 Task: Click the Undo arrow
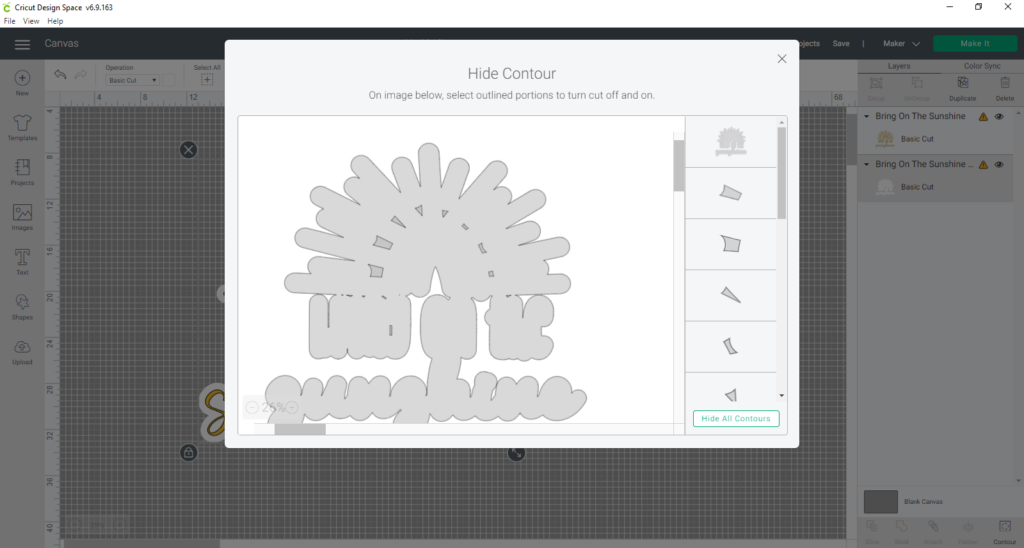click(x=60, y=74)
